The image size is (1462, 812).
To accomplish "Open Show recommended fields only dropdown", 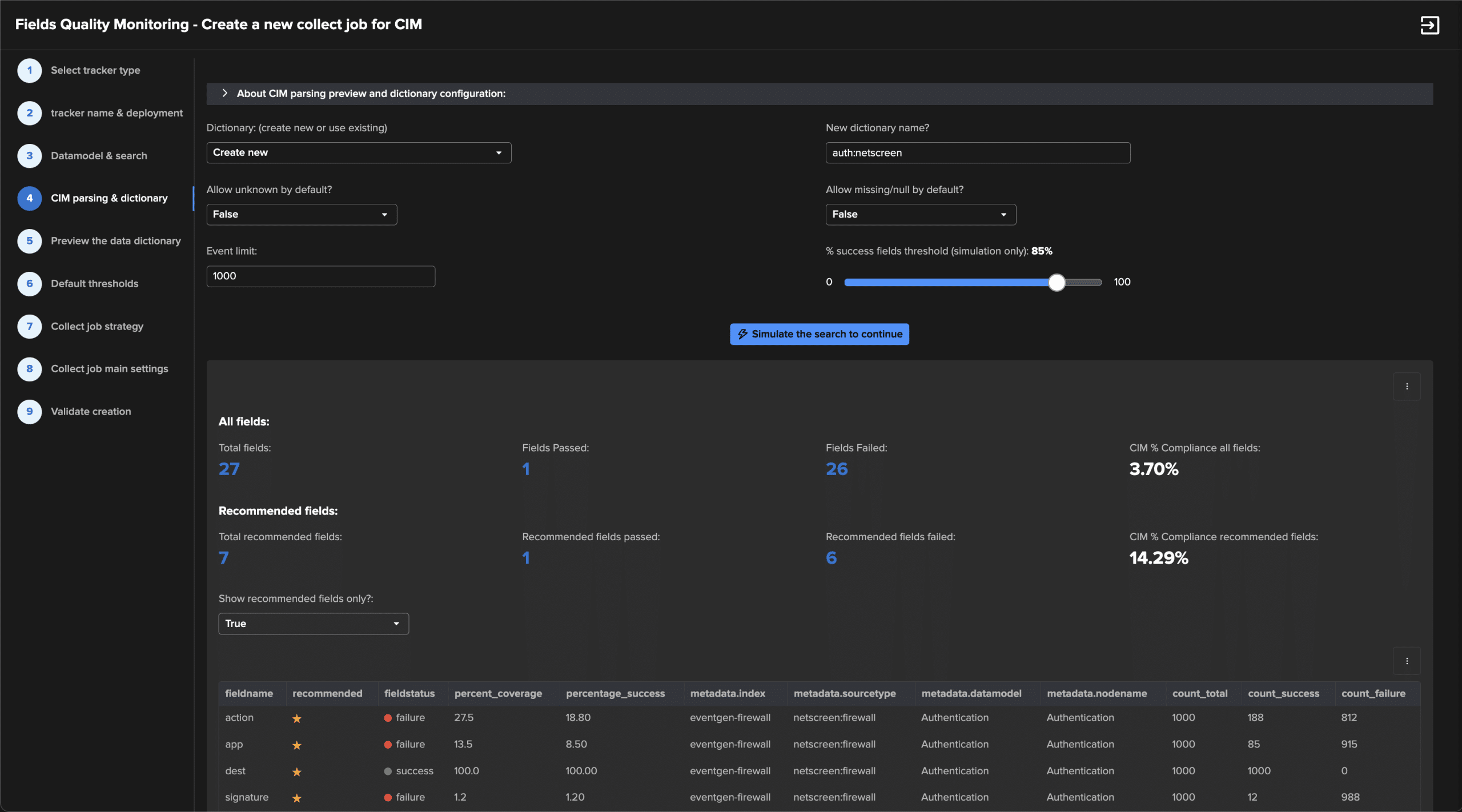I will tap(313, 624).
